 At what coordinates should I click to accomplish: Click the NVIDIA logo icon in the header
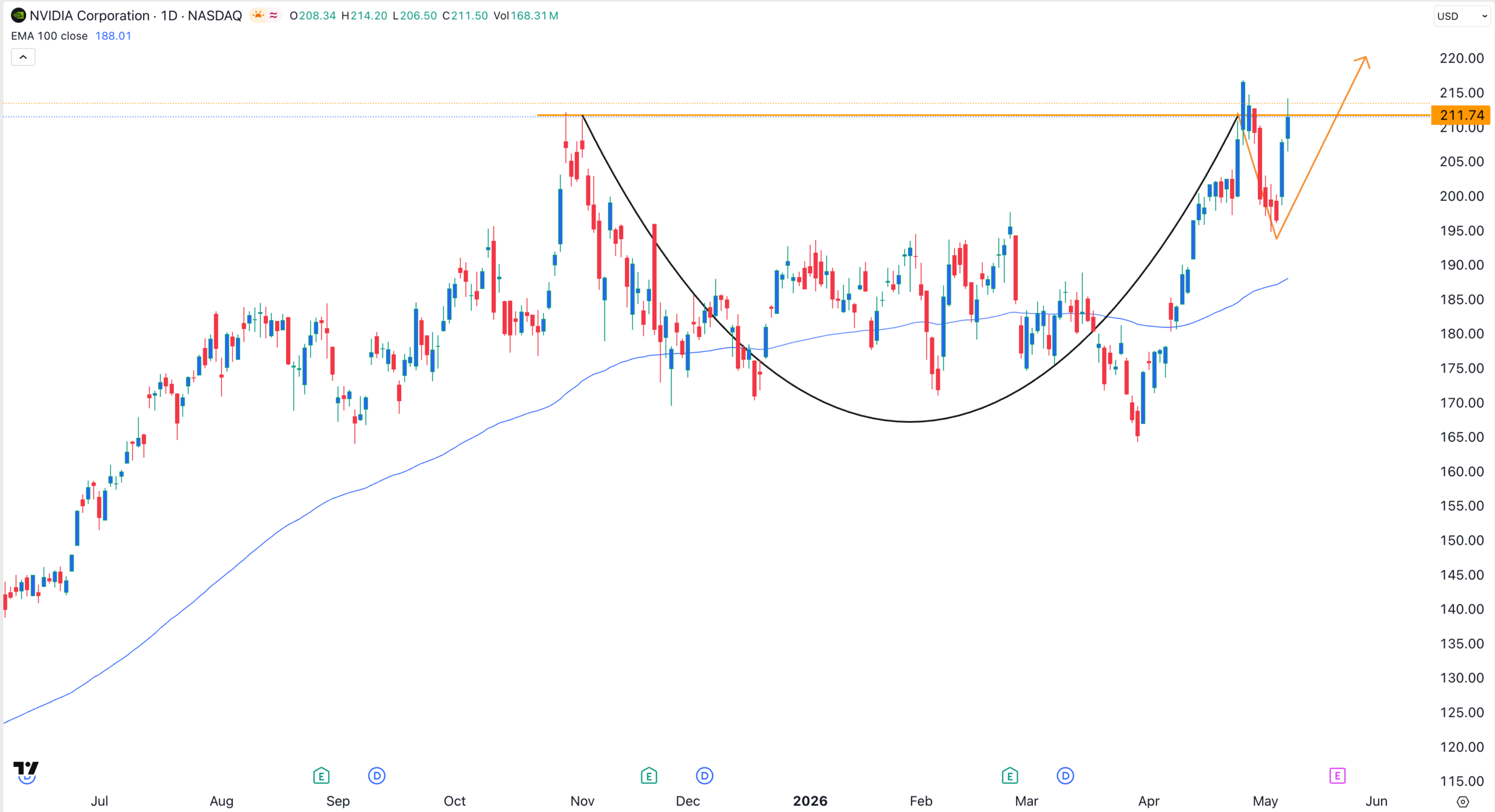[18, 15]
